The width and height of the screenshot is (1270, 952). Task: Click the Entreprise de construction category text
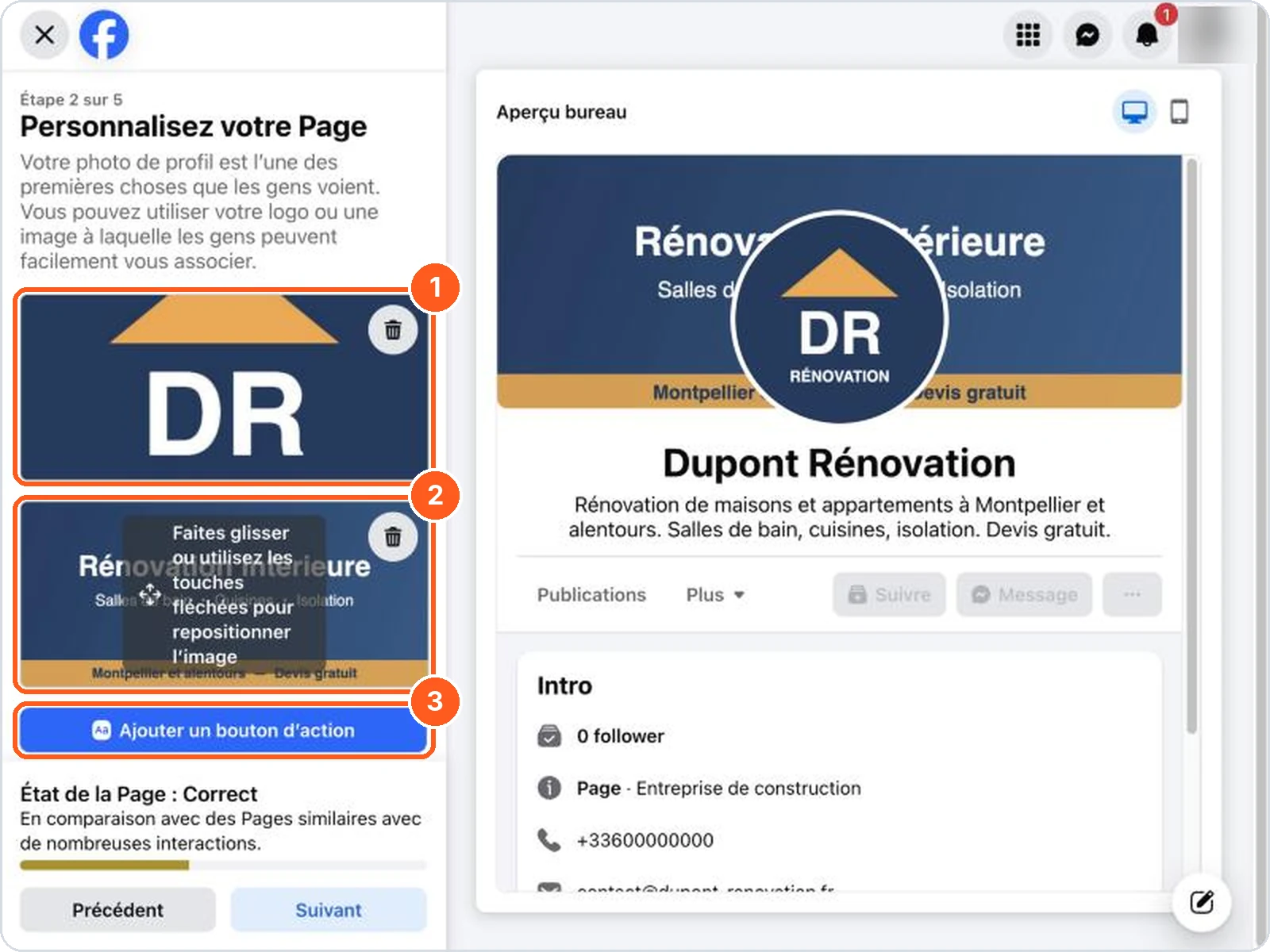coord(749,788)
